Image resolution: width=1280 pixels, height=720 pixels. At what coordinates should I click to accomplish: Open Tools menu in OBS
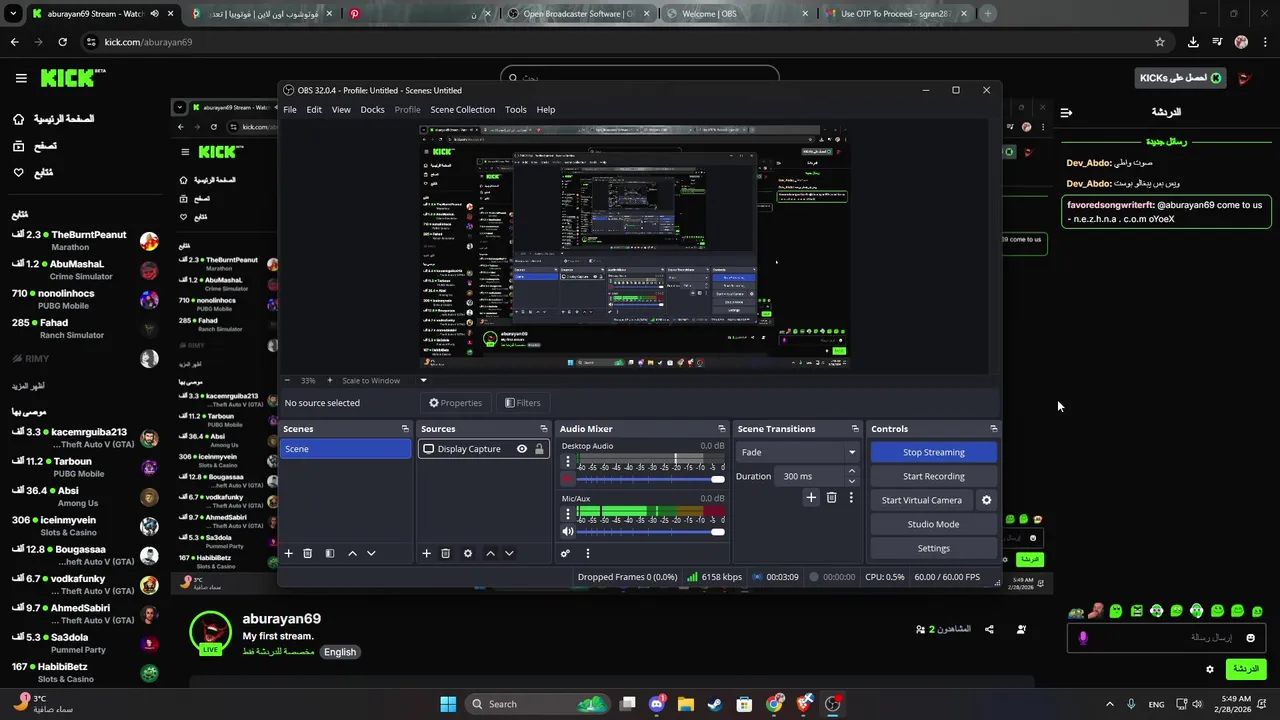click(x=515, y=109)
